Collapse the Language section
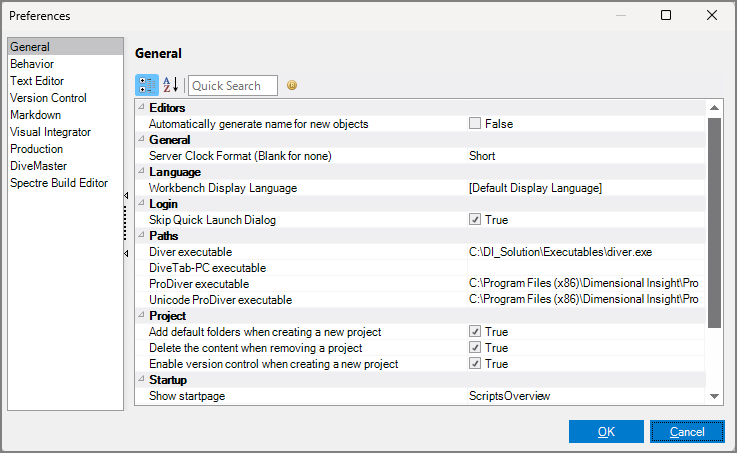 141,171
